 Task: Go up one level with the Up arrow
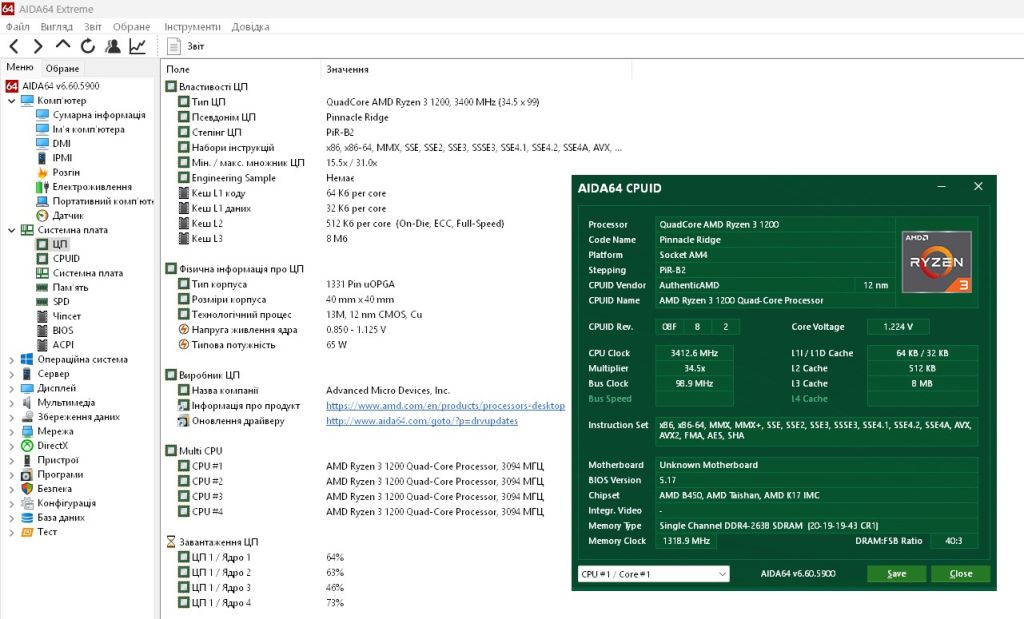pyautogui.click(x=63, y=45)
